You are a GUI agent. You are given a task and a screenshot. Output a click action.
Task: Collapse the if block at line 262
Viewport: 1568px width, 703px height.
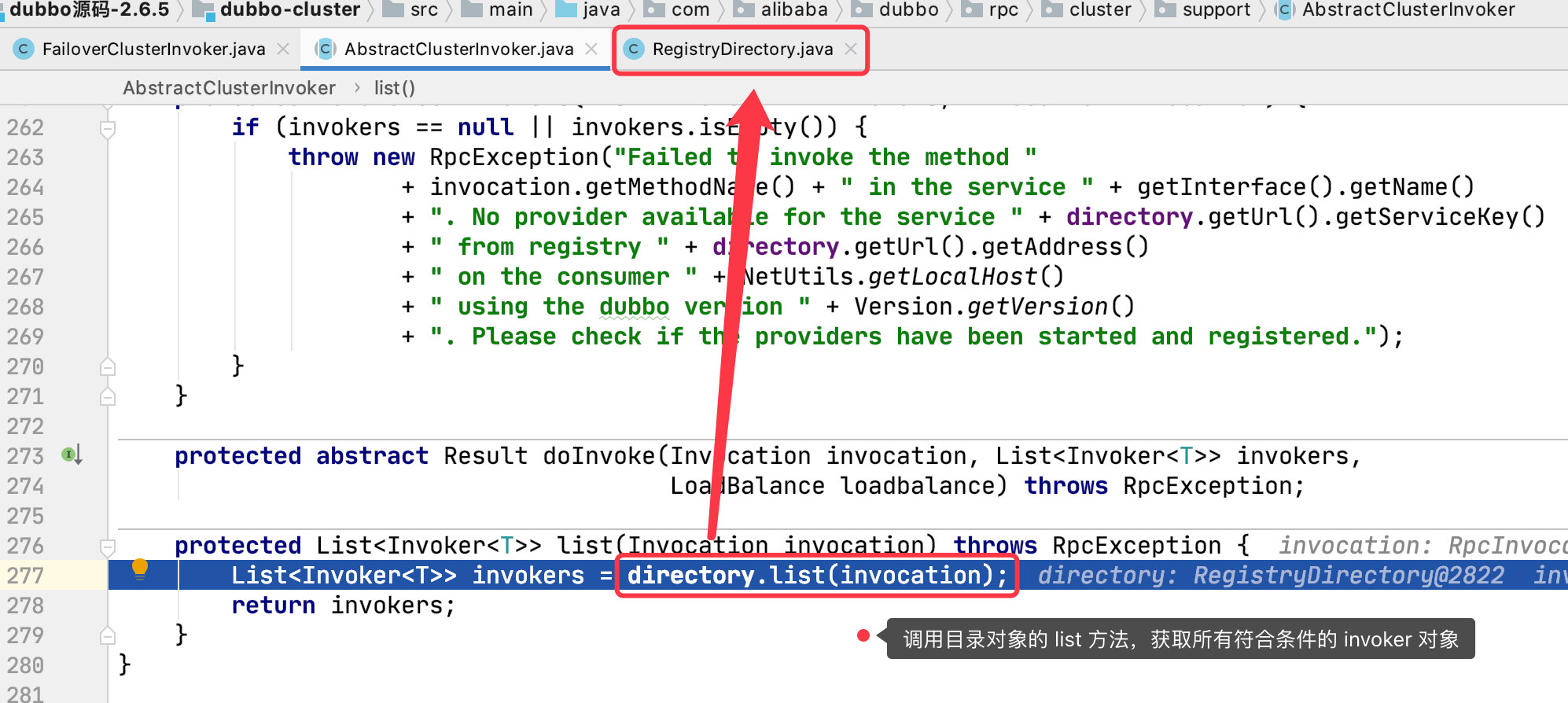pyautogui.click(x=109, y=128)
